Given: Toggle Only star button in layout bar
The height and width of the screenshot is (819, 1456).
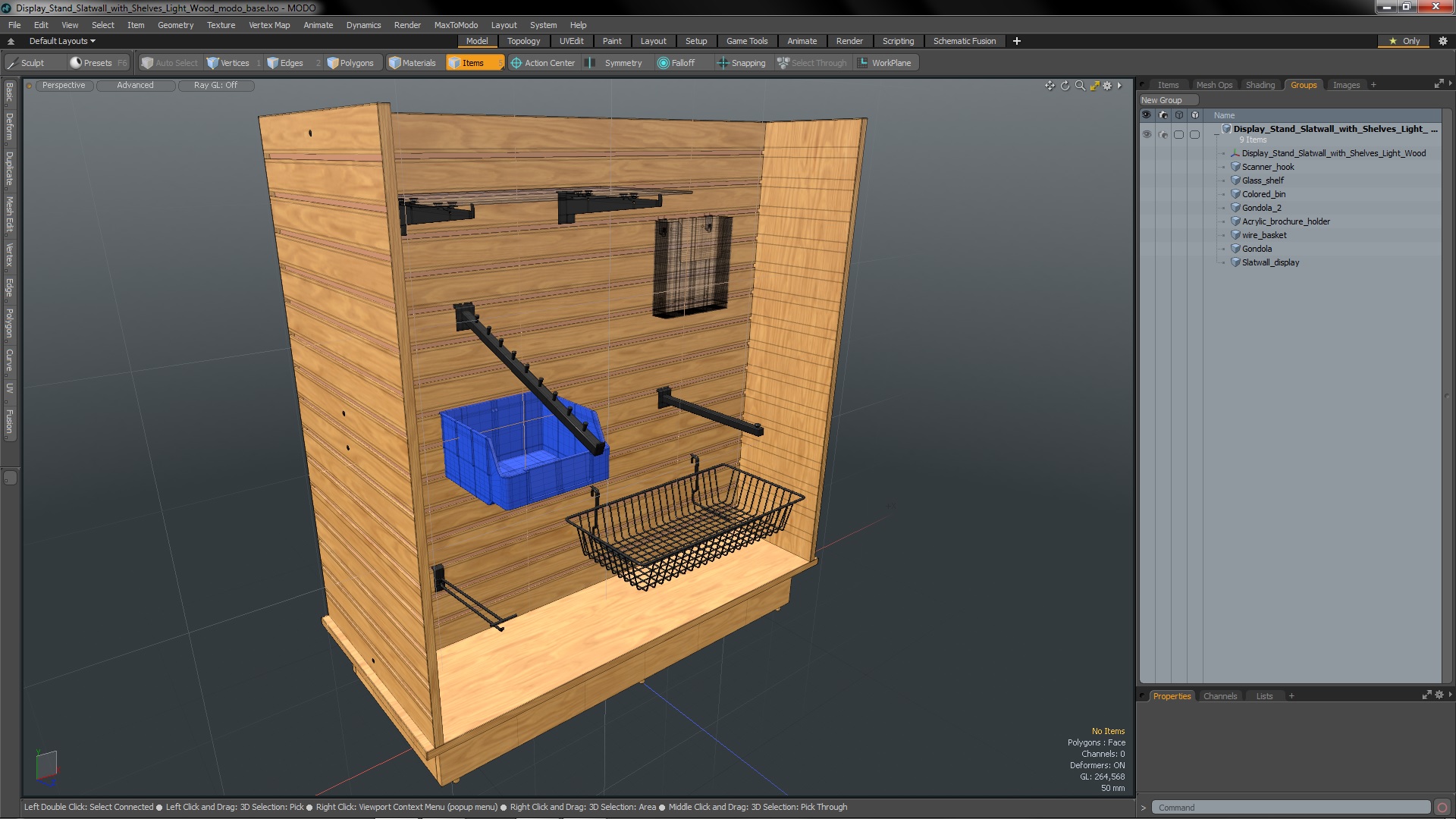Looking at the screenshot, I should tap(1404, 41).
